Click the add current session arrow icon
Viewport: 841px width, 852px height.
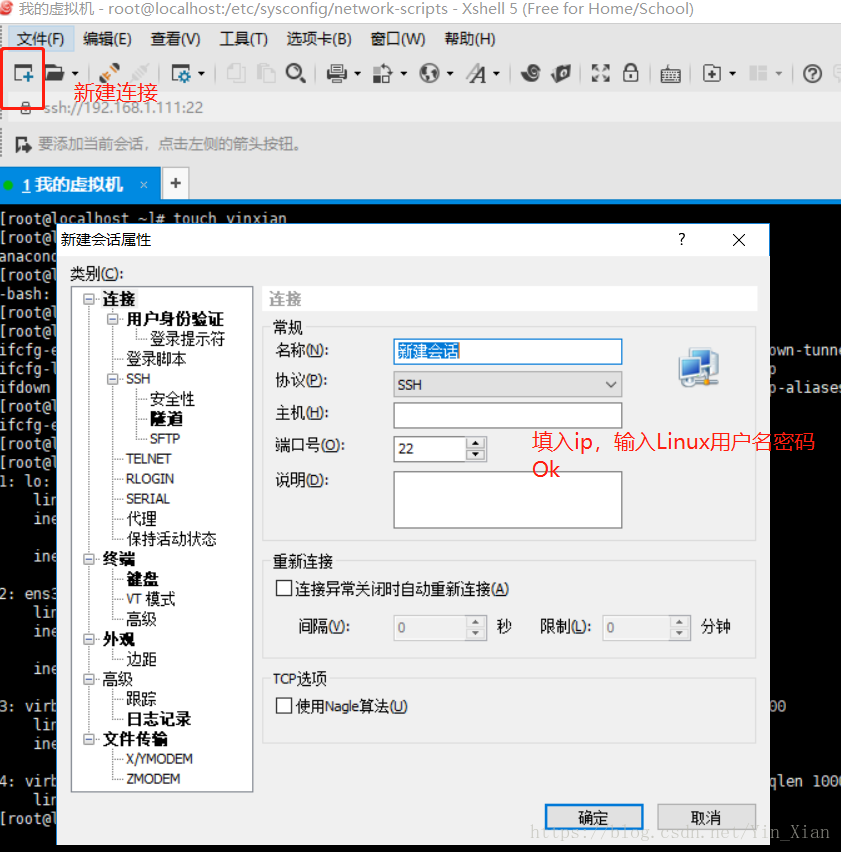23,145
